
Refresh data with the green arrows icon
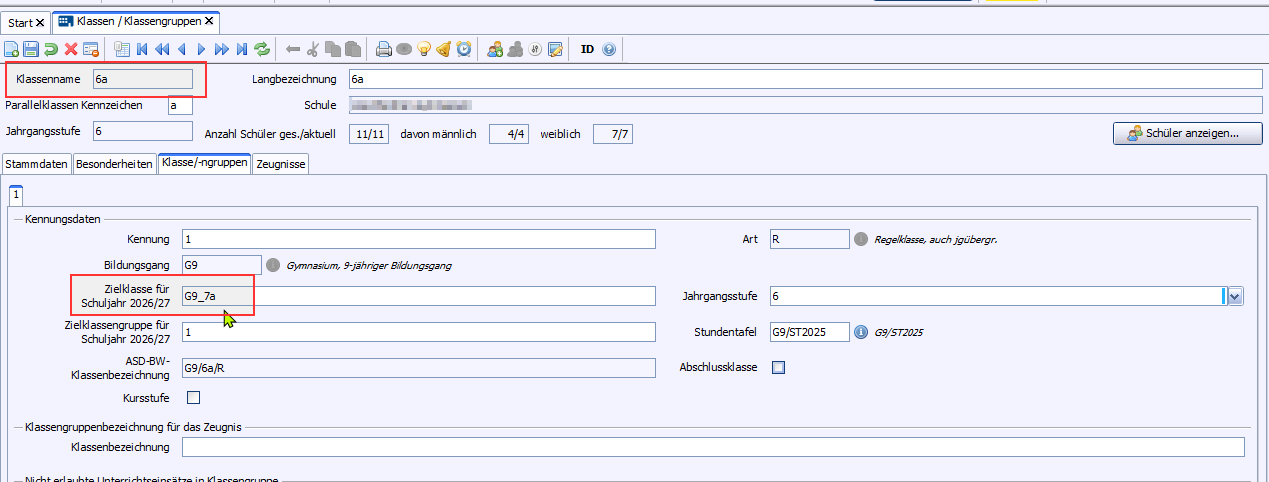pyautogui.click(x=262, y=48)
